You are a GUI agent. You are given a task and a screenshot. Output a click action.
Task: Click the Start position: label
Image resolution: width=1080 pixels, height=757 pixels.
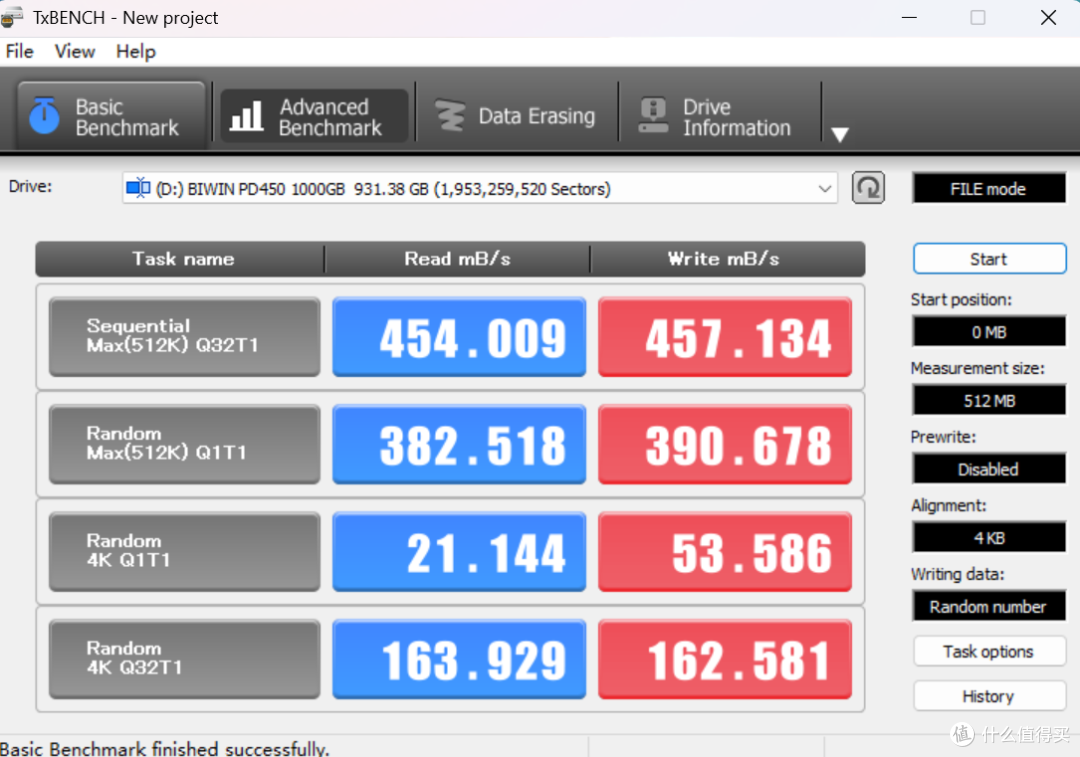[961, 300]
